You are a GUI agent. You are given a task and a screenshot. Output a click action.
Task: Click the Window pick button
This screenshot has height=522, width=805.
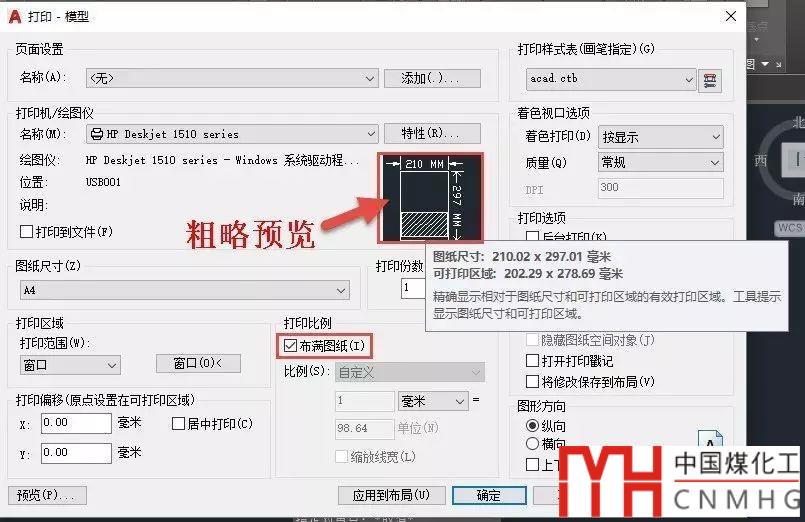(198, 363)
